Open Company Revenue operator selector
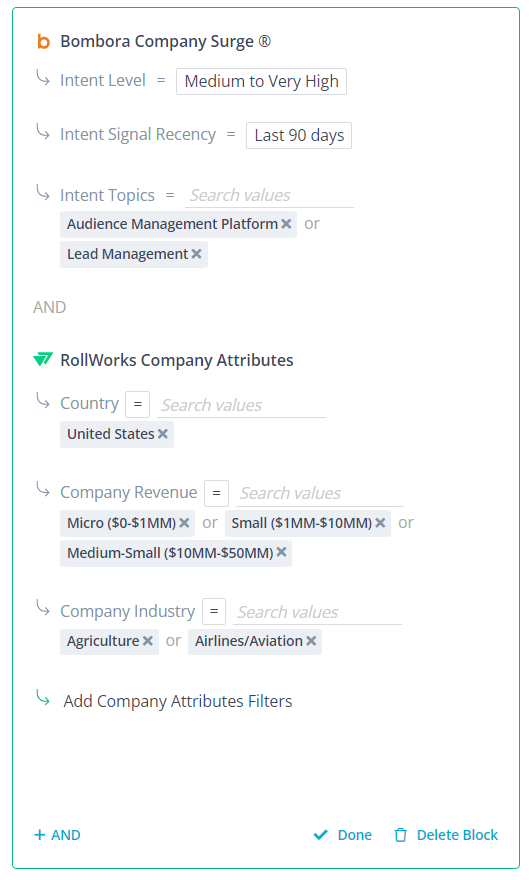This screenshot has height=880, width=532. [x=216, y=493]
